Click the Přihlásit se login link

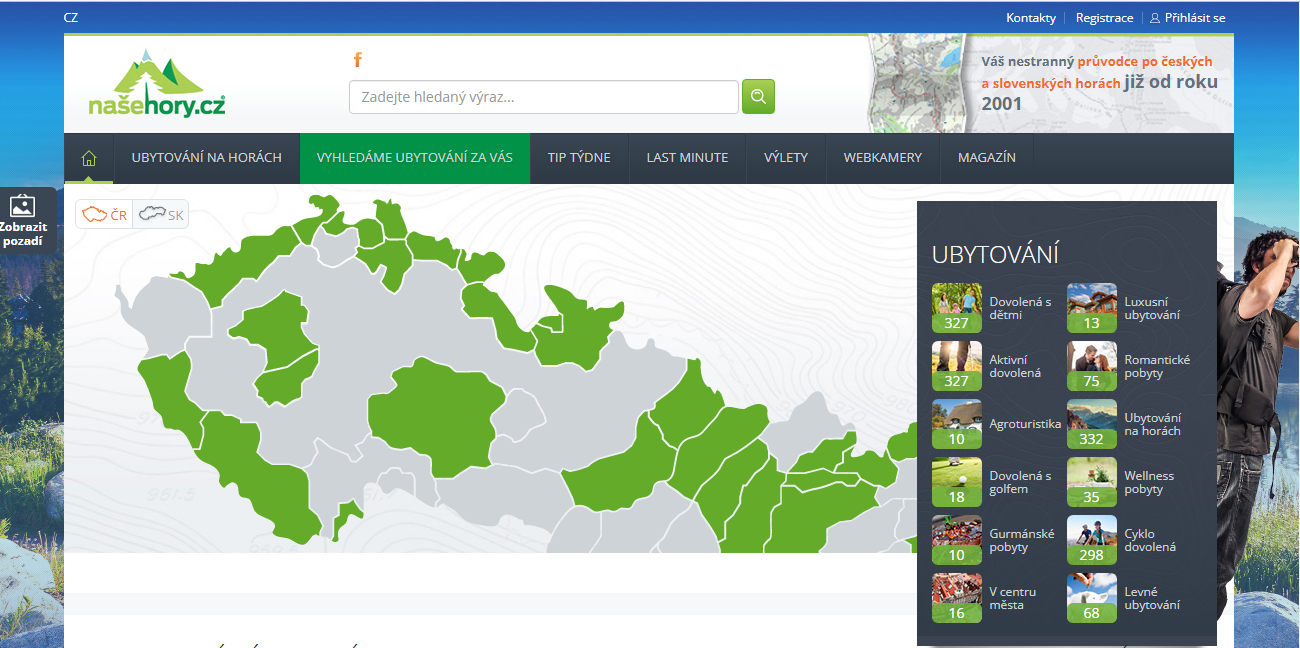1187,17
